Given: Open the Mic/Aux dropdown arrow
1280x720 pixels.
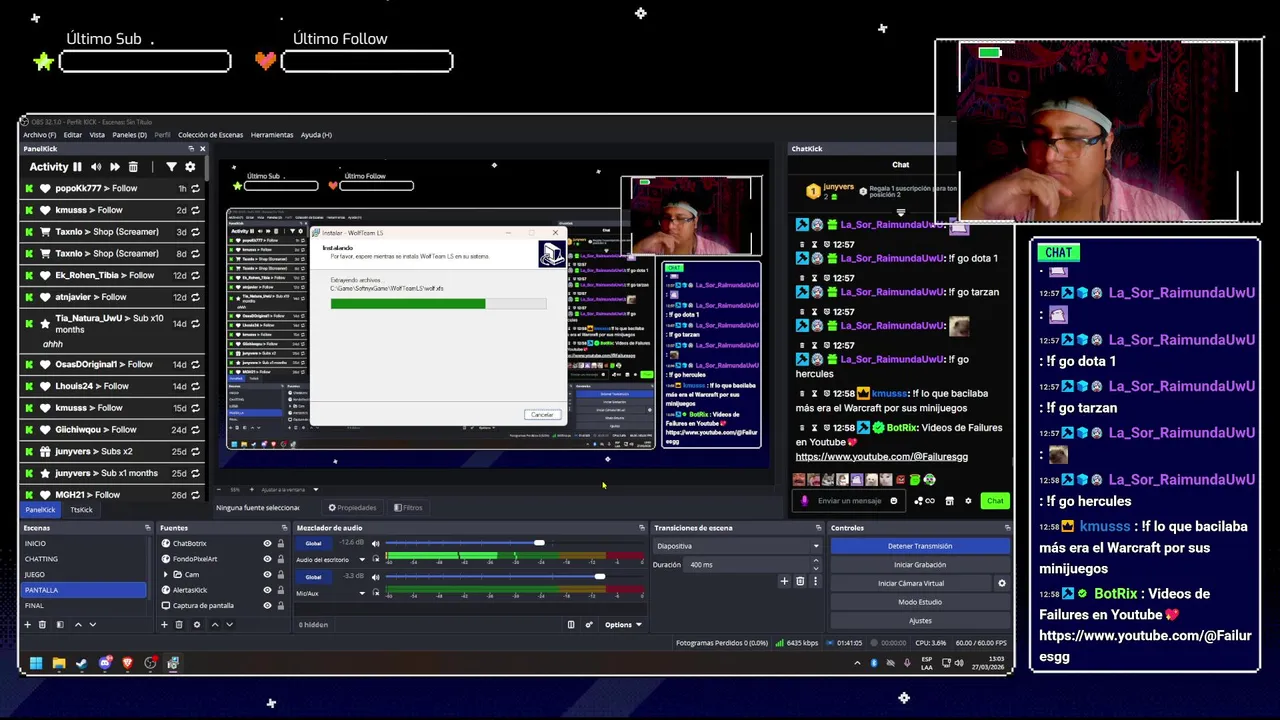Looking at the screenshot, I should pyautogui.click(x=362, y=593).
